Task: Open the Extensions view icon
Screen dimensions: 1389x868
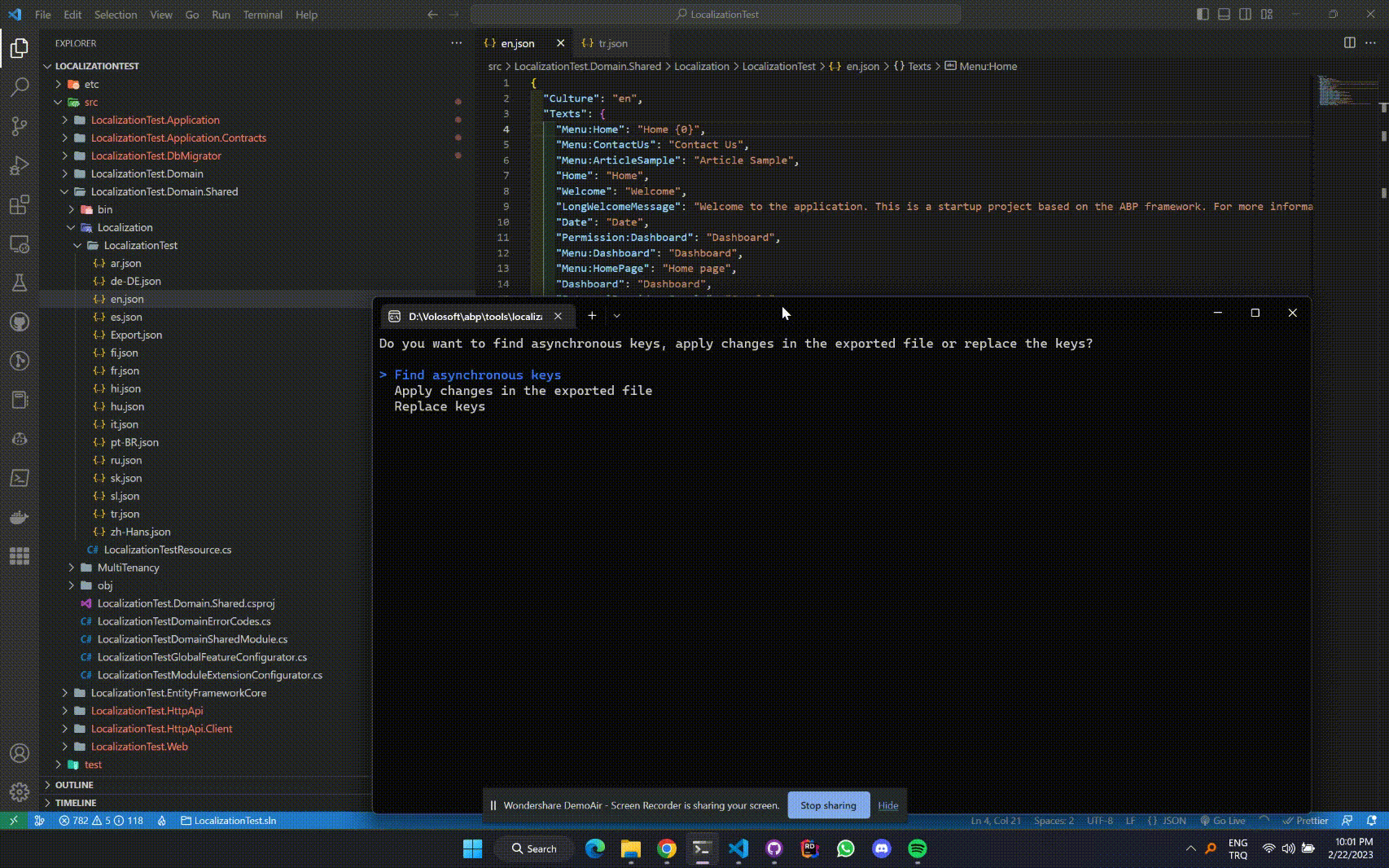Action: click(x=20, y=204)
